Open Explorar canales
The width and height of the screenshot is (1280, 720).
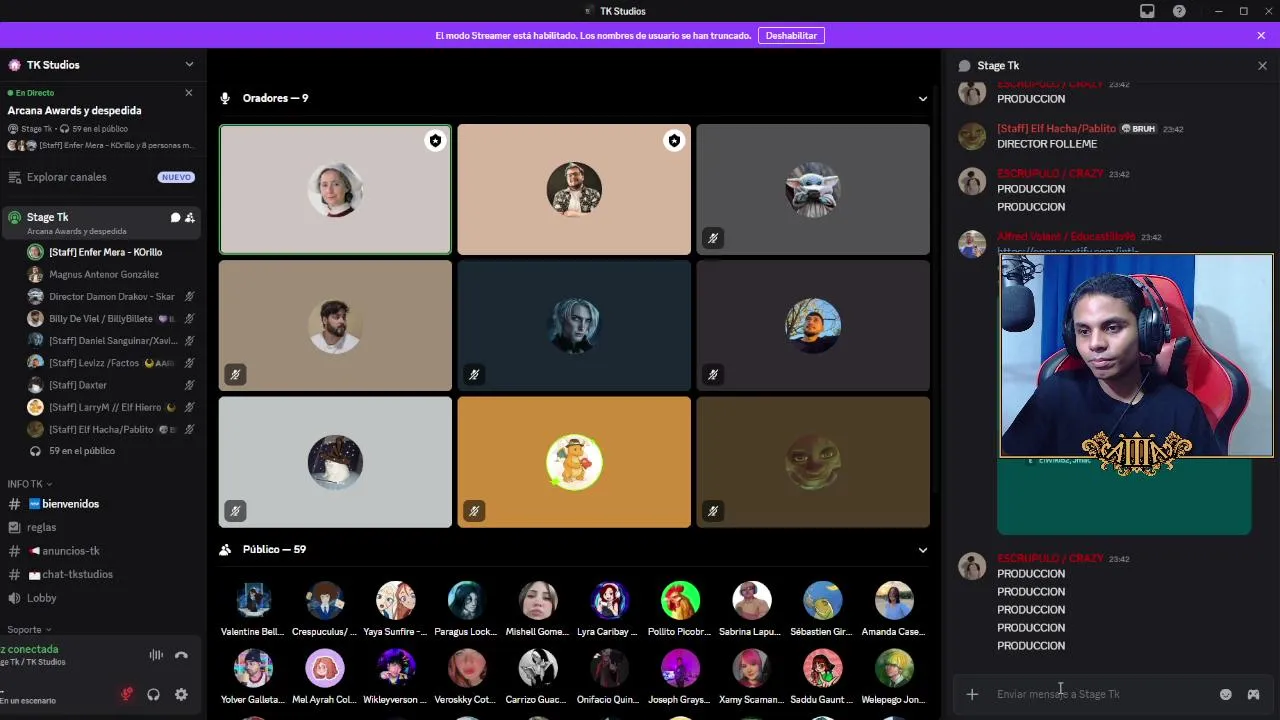coord(66,177)
